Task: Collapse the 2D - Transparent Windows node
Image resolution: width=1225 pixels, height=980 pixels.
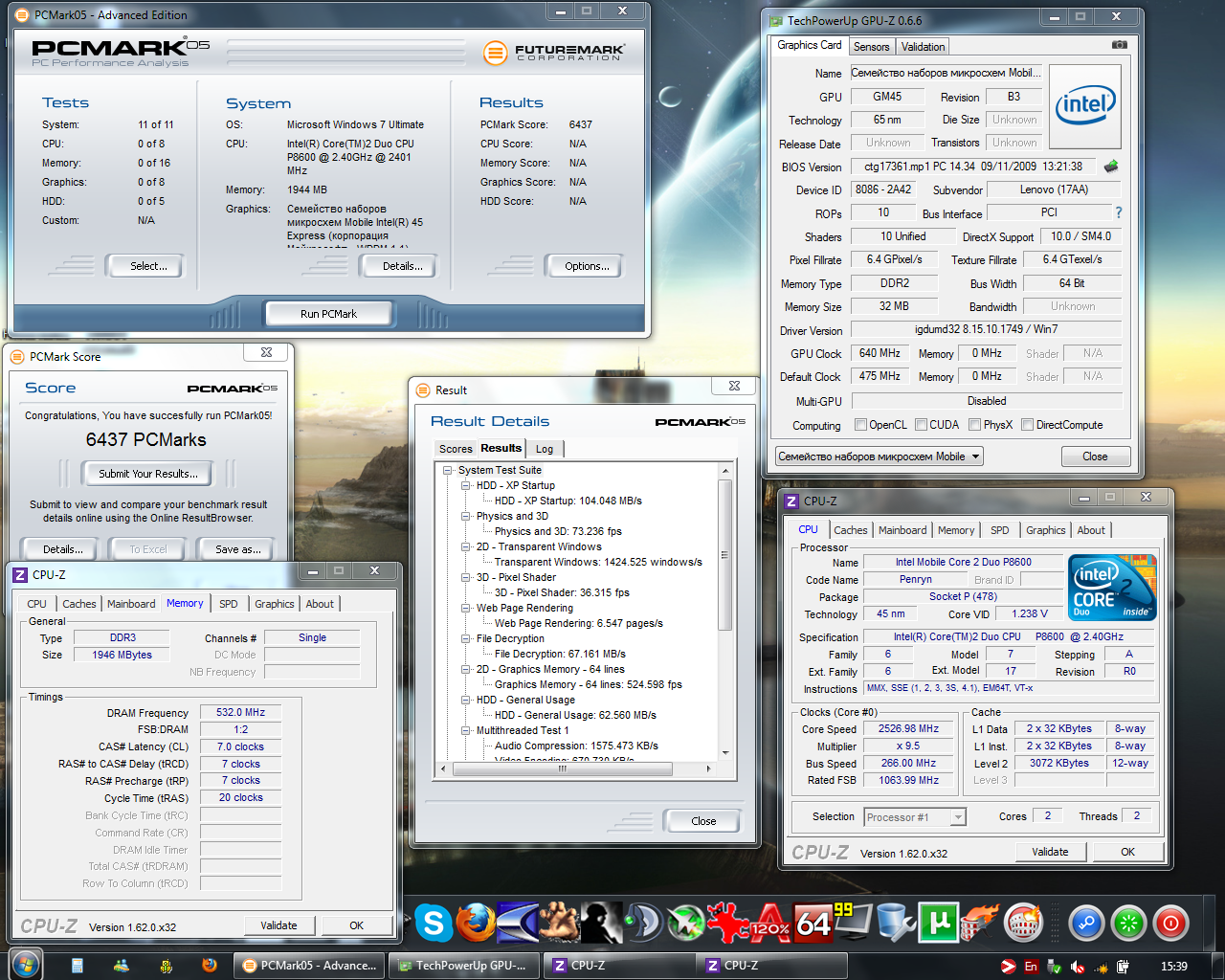Action: point(466,546)
